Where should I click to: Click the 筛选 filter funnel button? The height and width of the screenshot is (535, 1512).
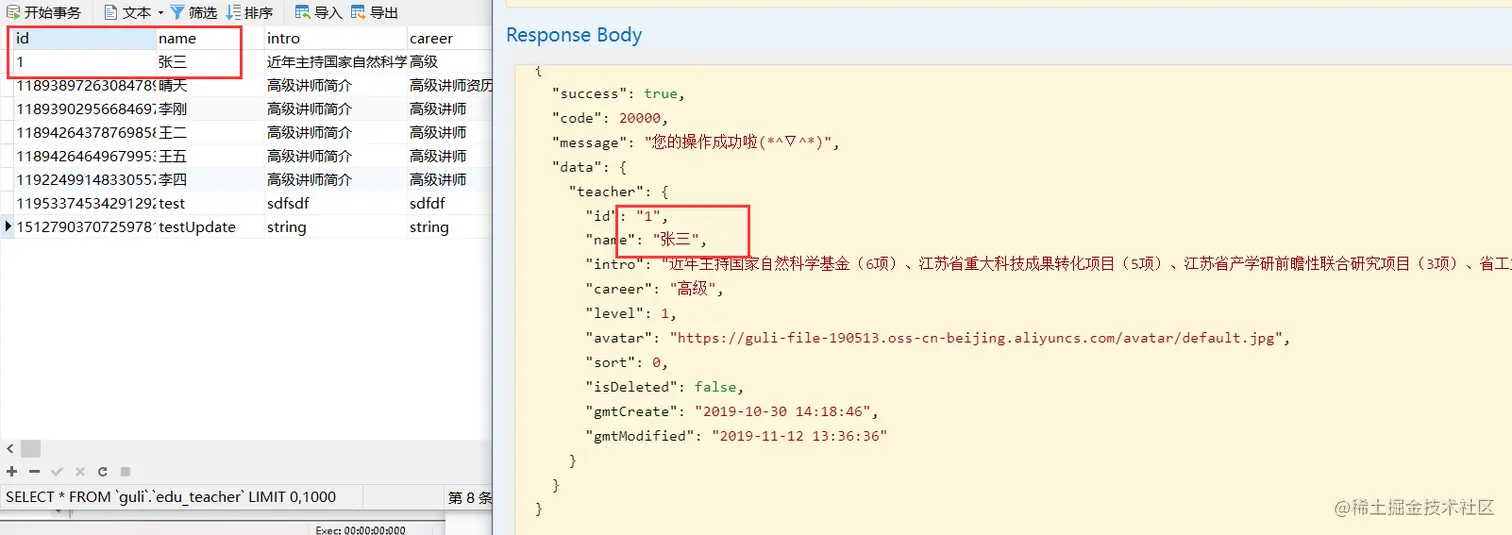point(193,12)
